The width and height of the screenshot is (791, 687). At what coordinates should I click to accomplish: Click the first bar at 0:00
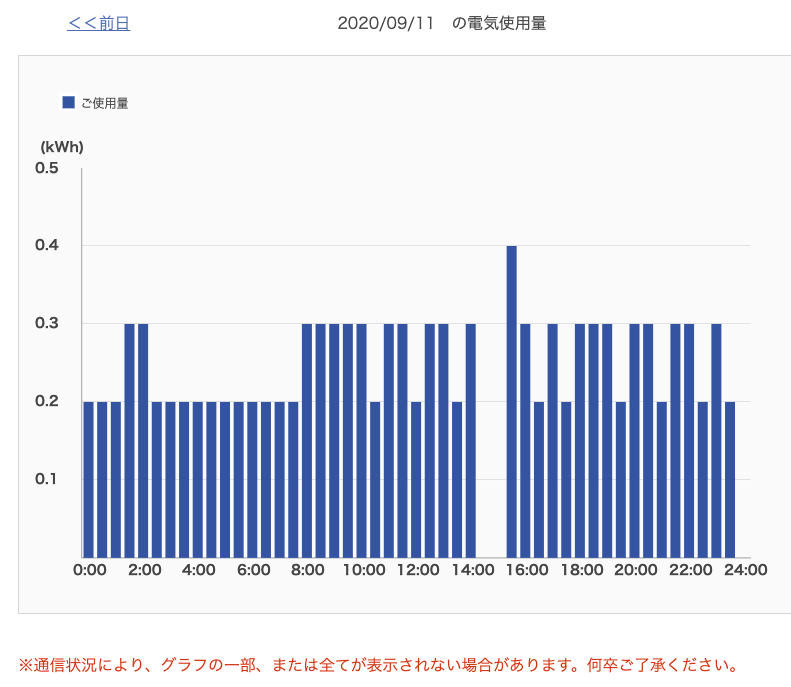click(89, 479)
